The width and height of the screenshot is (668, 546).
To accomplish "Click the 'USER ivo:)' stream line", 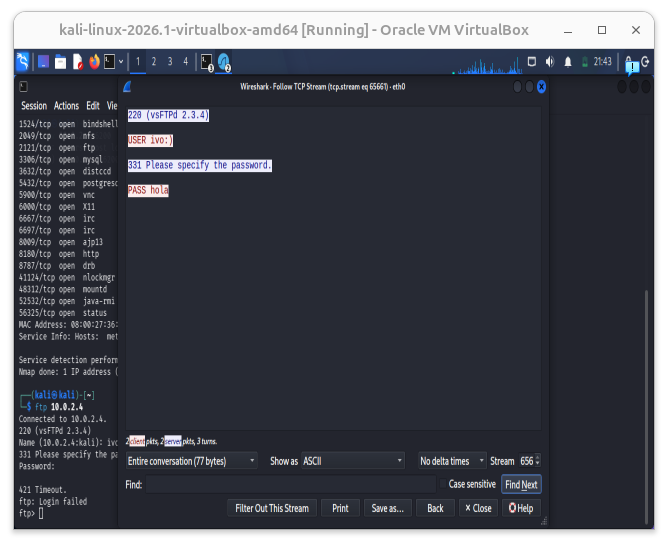I will pos(150,141).
